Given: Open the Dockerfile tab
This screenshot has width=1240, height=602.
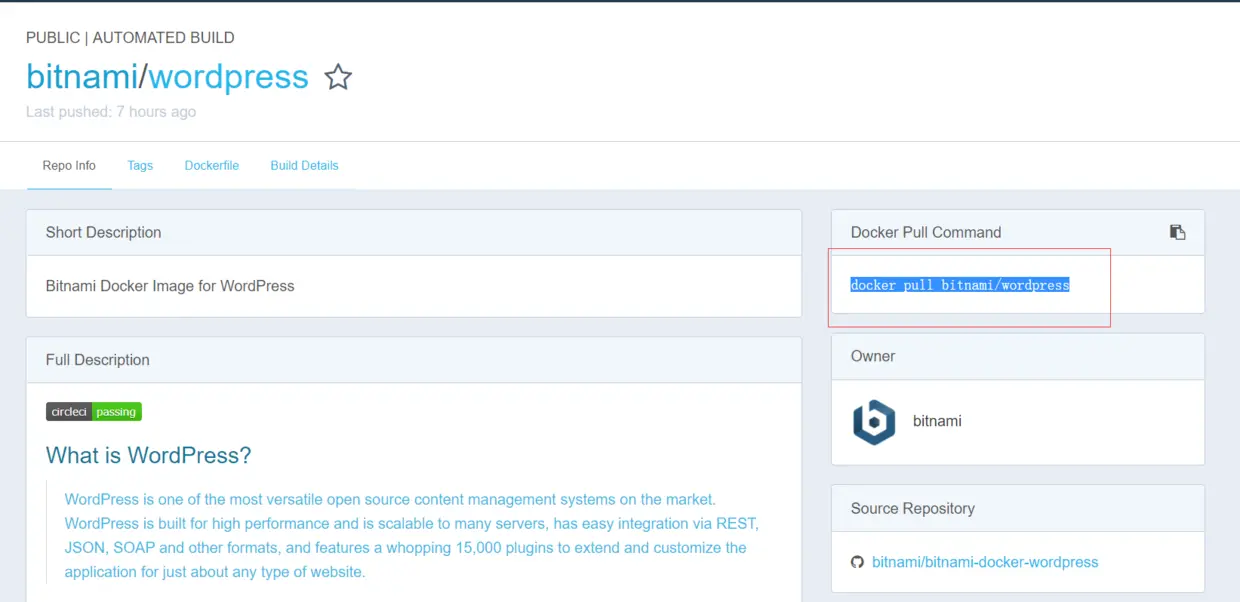Looking at the screenshot, I should coord(212,166).
